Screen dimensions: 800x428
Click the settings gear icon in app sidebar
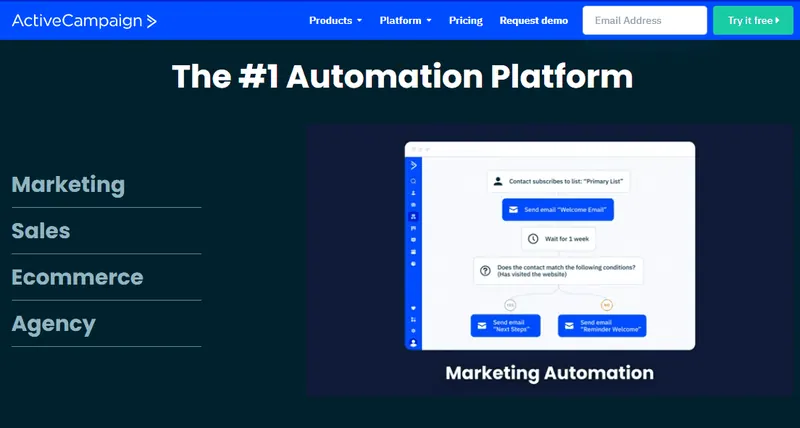click(413, 331)
